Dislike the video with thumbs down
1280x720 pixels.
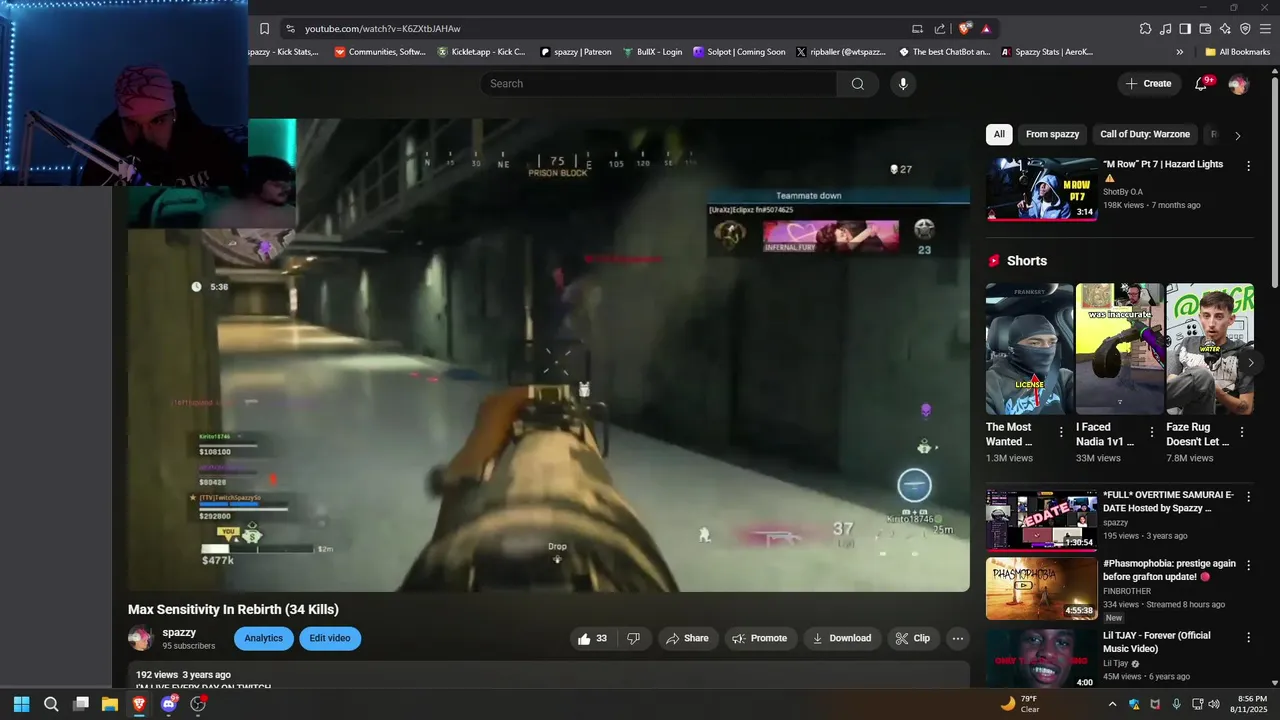pyautogui.click(x=633, y=638)
